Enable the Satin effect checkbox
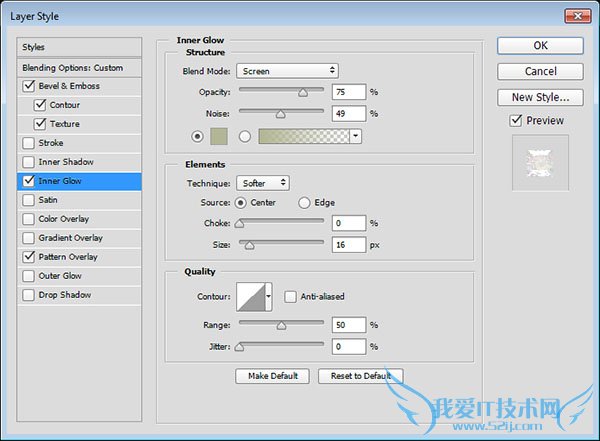 pyautogui.click(x=29, y=200)
